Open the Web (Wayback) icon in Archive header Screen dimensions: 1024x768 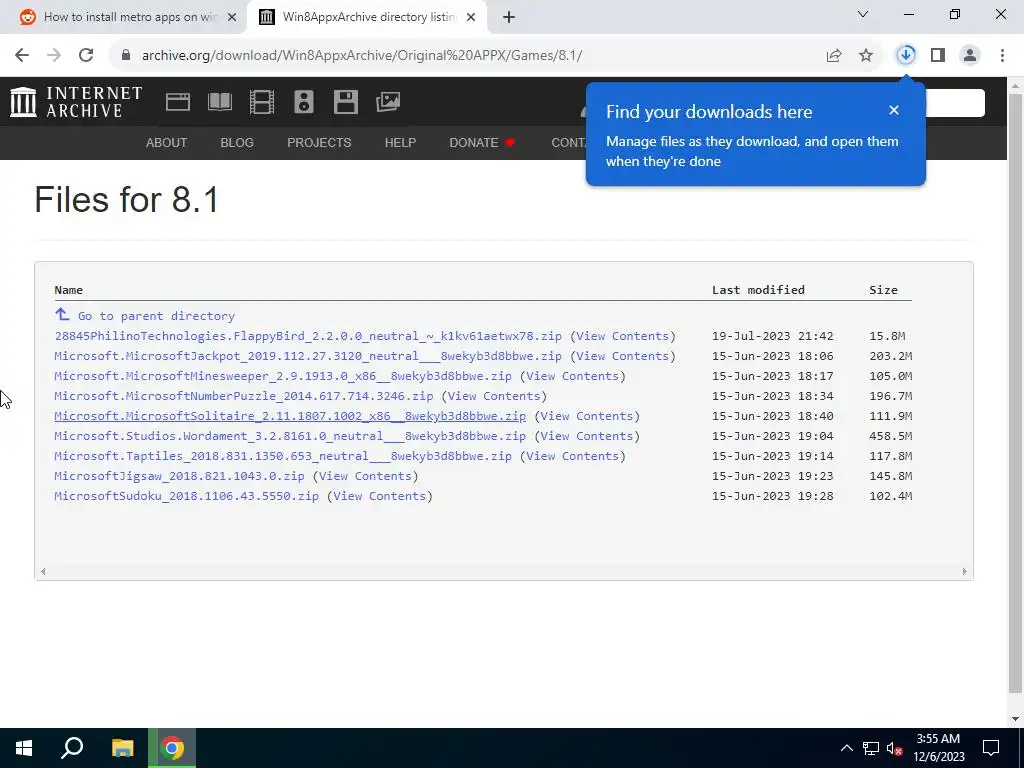pyautogui.click(x=178, y=102)
